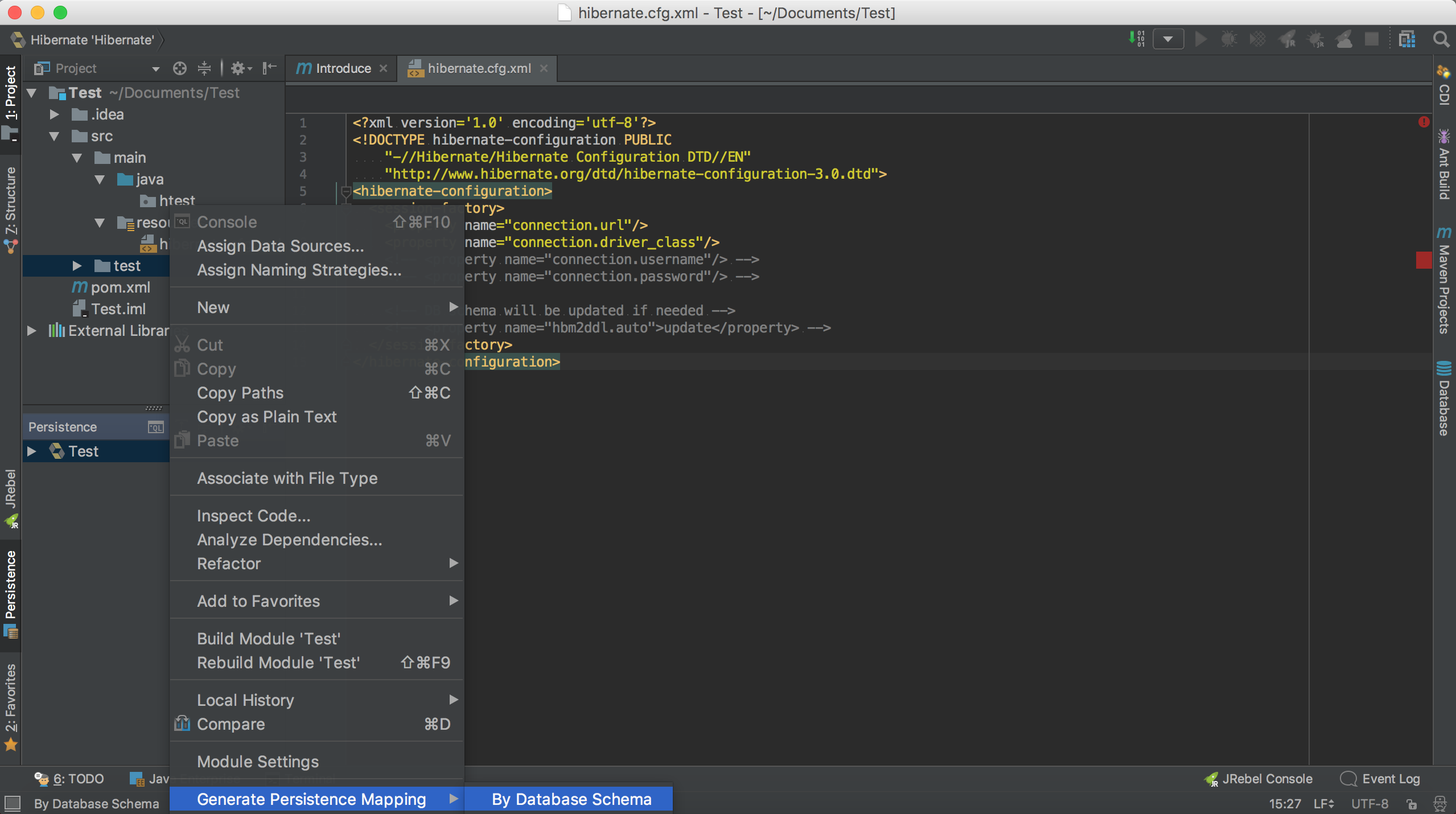Screen dimensions: 1456x814
Task: Open the Maven Projects tool window
Action: (1443, 279)
